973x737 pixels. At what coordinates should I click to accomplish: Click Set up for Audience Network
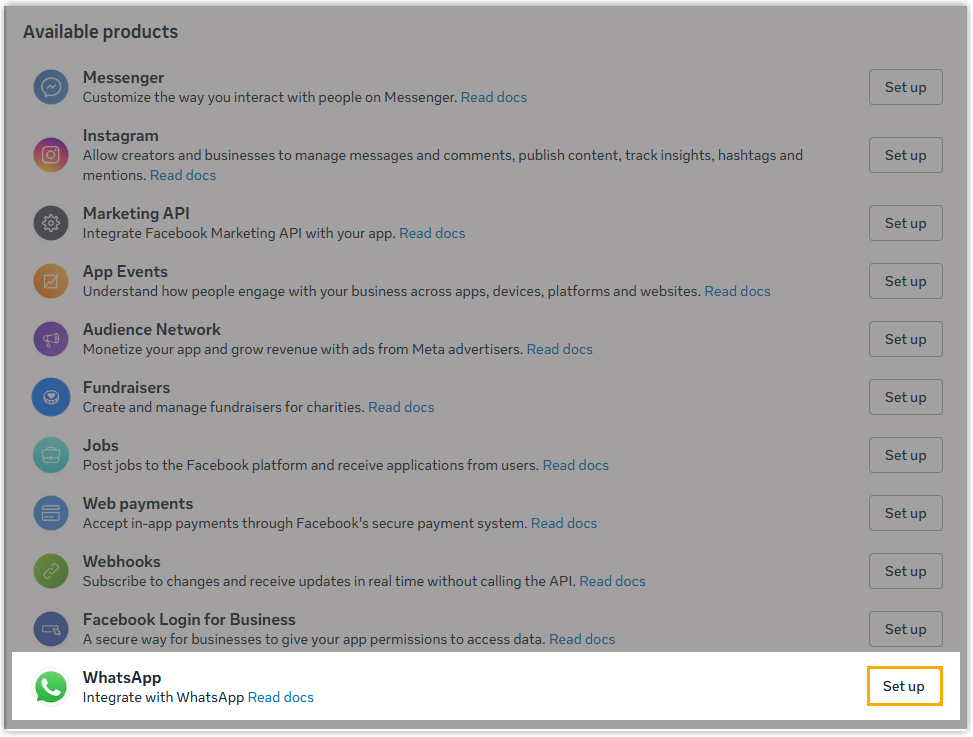(905, 339)
